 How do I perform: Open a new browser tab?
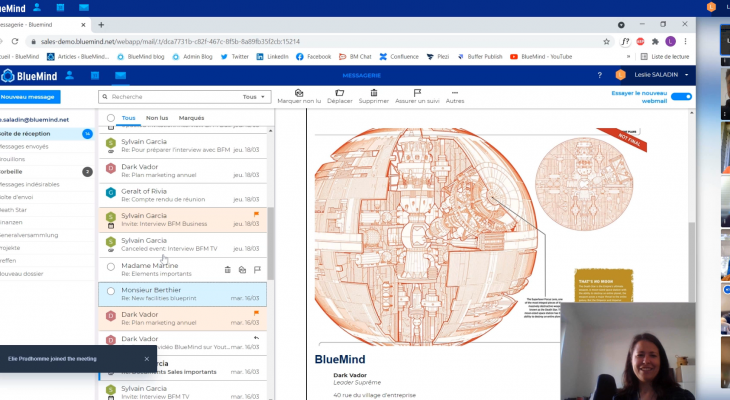click(x=101, y=25)
